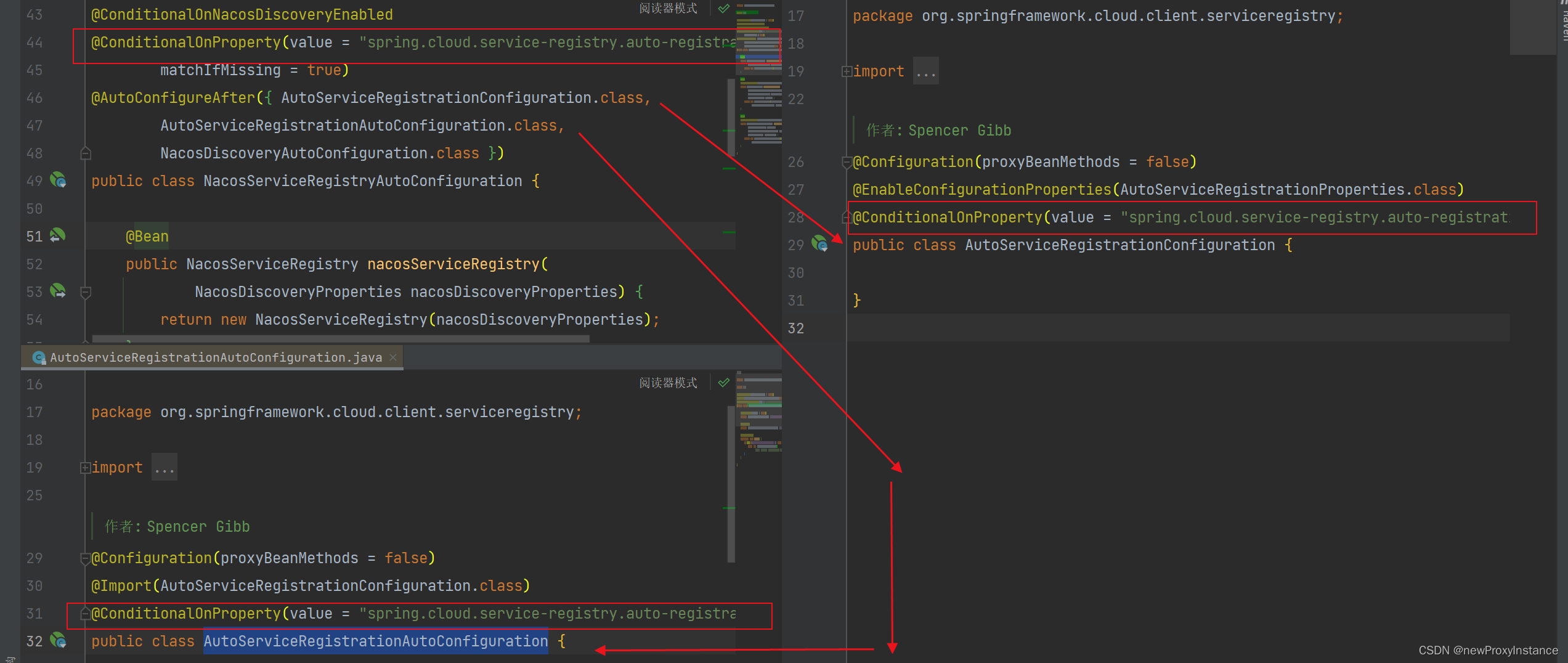Click the Spring gutter icon on line 32 of bottom editor
This screenshot has height=663, width=1568.
[x=58, y=641]
